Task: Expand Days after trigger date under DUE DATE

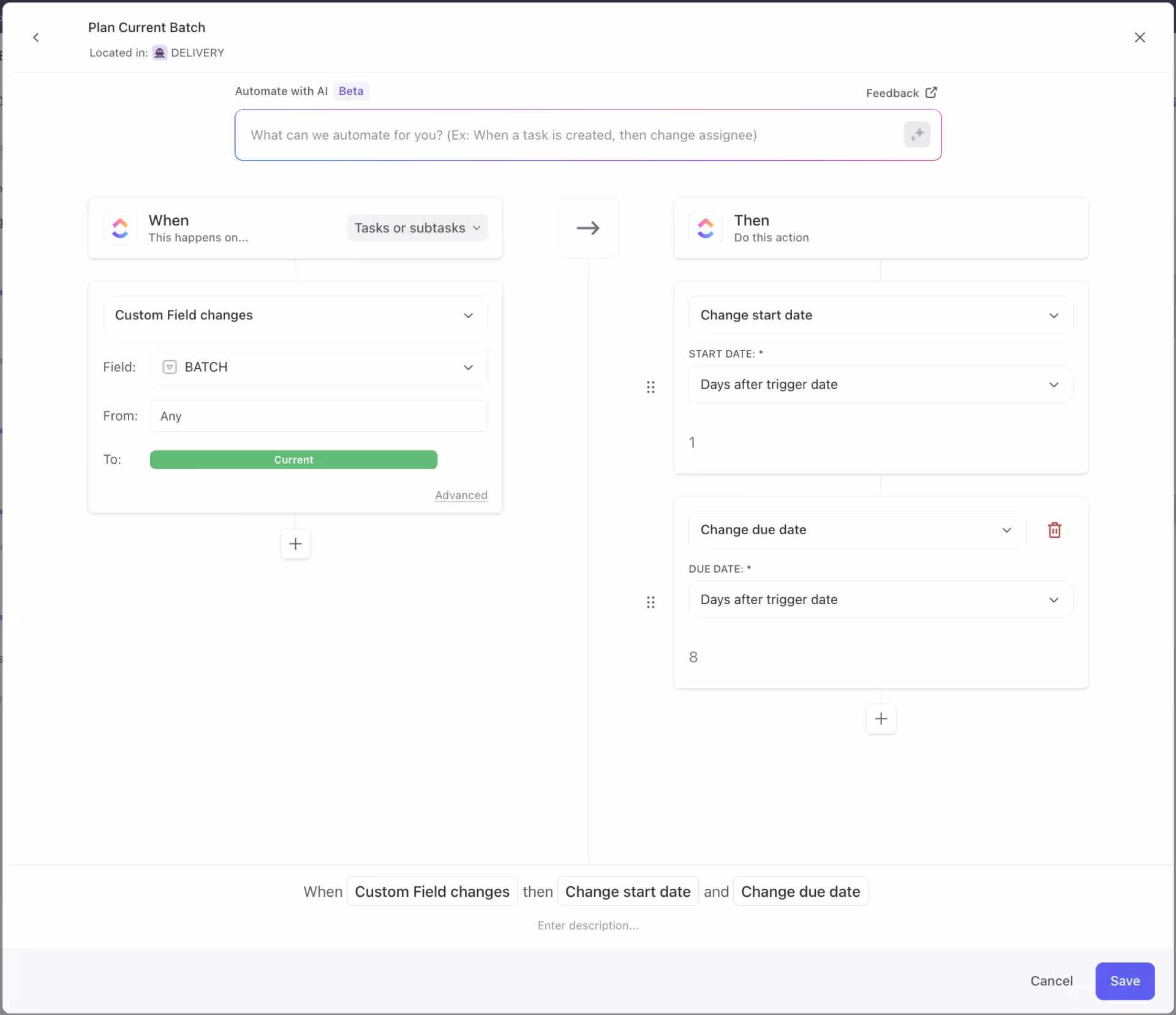Action: coord(880,599)
